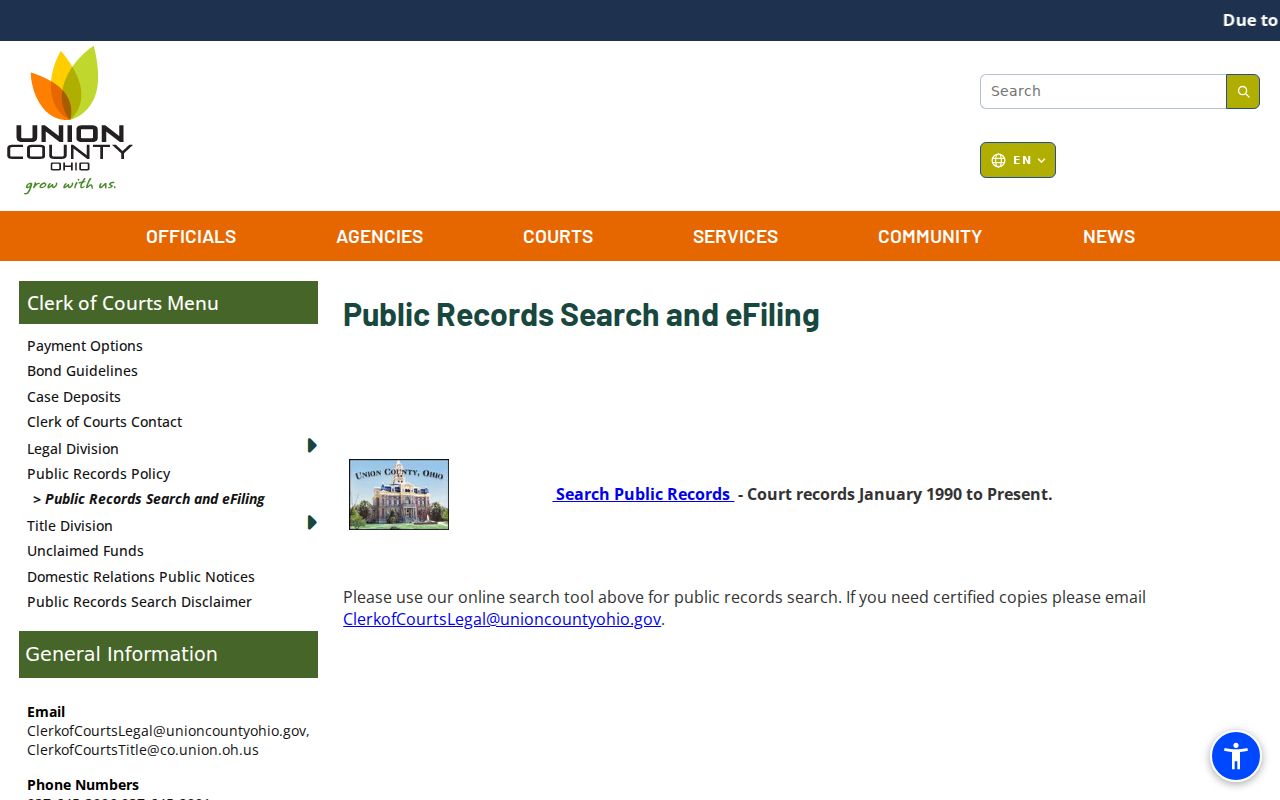Image resolution: width=1280 pixels, height=800 pixels.
Task: Open Case Deposits page
Action: click(x=74, y=397)
